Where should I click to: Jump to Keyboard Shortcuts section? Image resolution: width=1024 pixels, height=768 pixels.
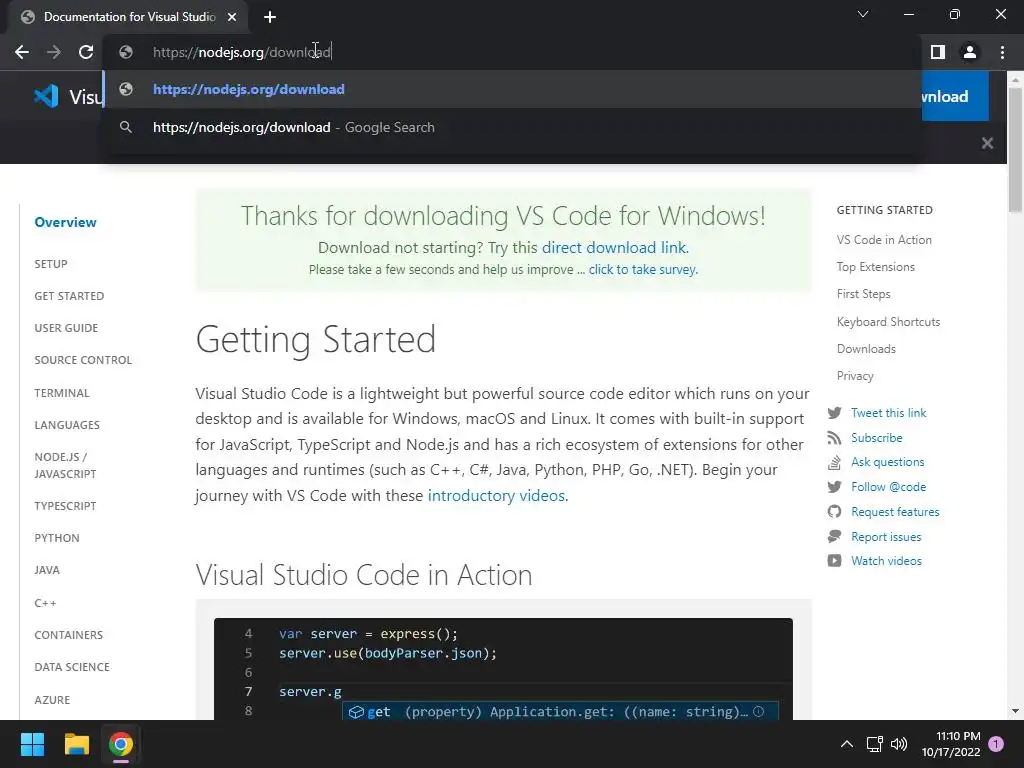pyautogui.click(x=888, y=322)
